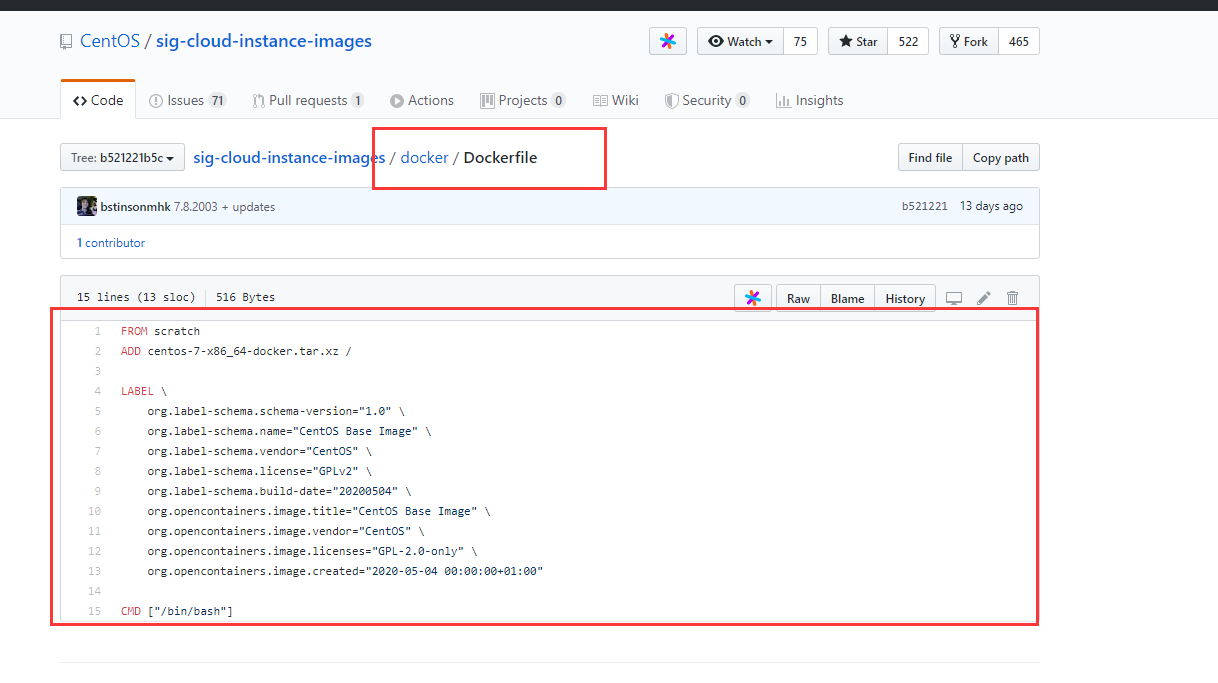Star this repository
The height and width of the screenshot is (683, 1218).
click(858, 41)
